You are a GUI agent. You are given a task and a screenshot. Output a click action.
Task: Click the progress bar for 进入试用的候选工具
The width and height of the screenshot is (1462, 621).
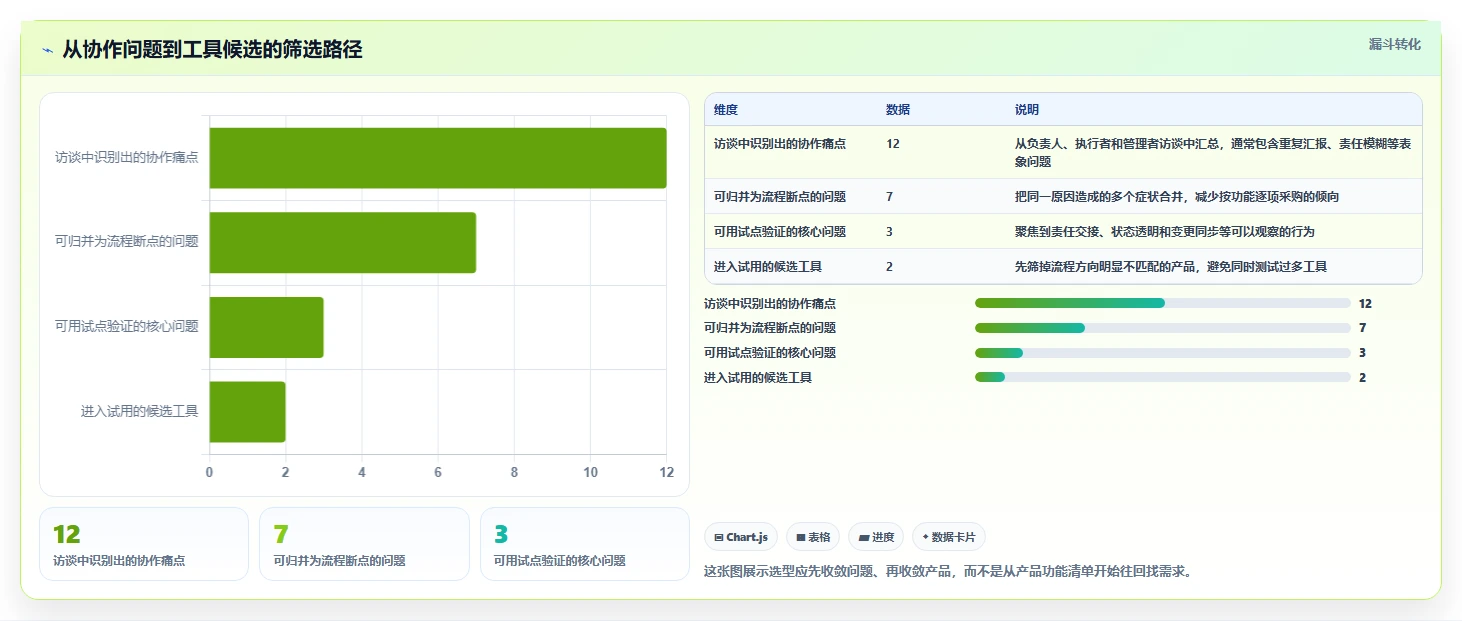[1163, 377]
